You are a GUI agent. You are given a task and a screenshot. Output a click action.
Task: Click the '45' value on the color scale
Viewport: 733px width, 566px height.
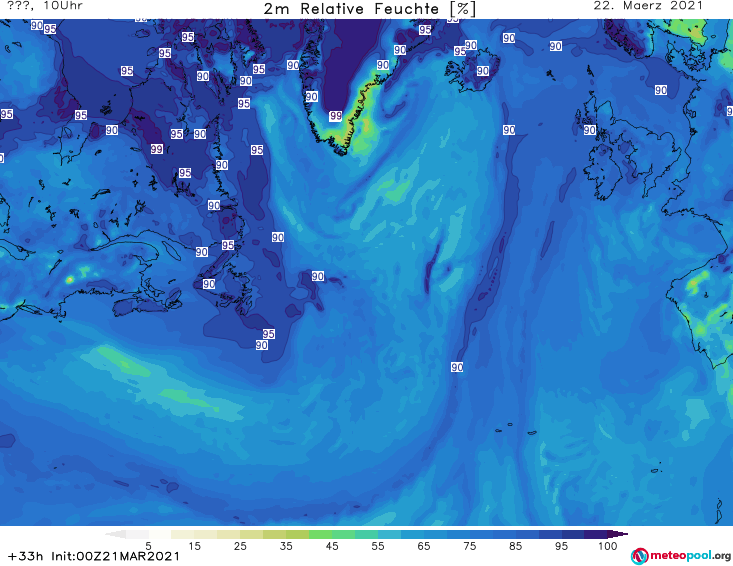332,546
